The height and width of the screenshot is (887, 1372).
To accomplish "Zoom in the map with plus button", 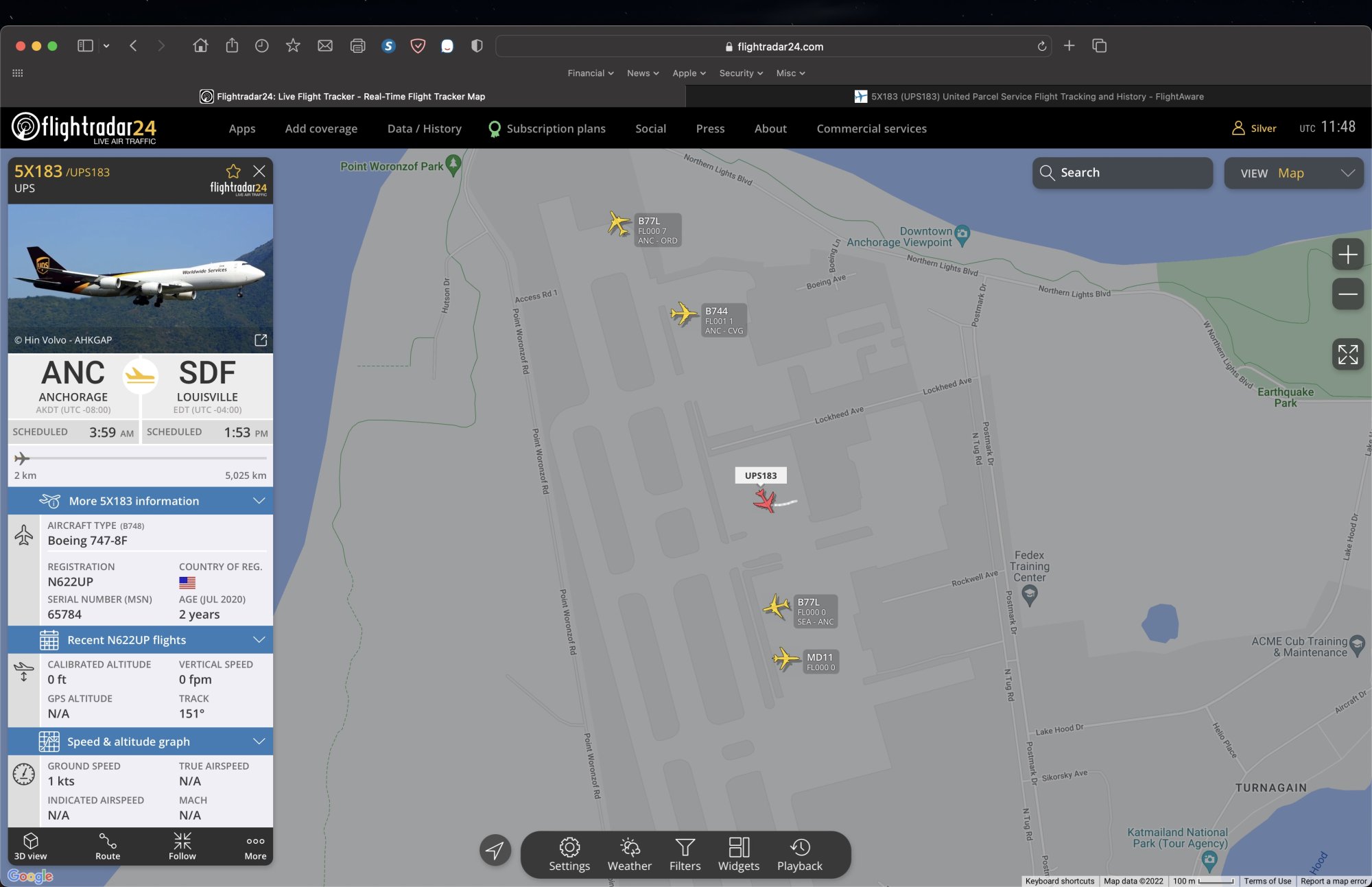I will coord(1347,255).
